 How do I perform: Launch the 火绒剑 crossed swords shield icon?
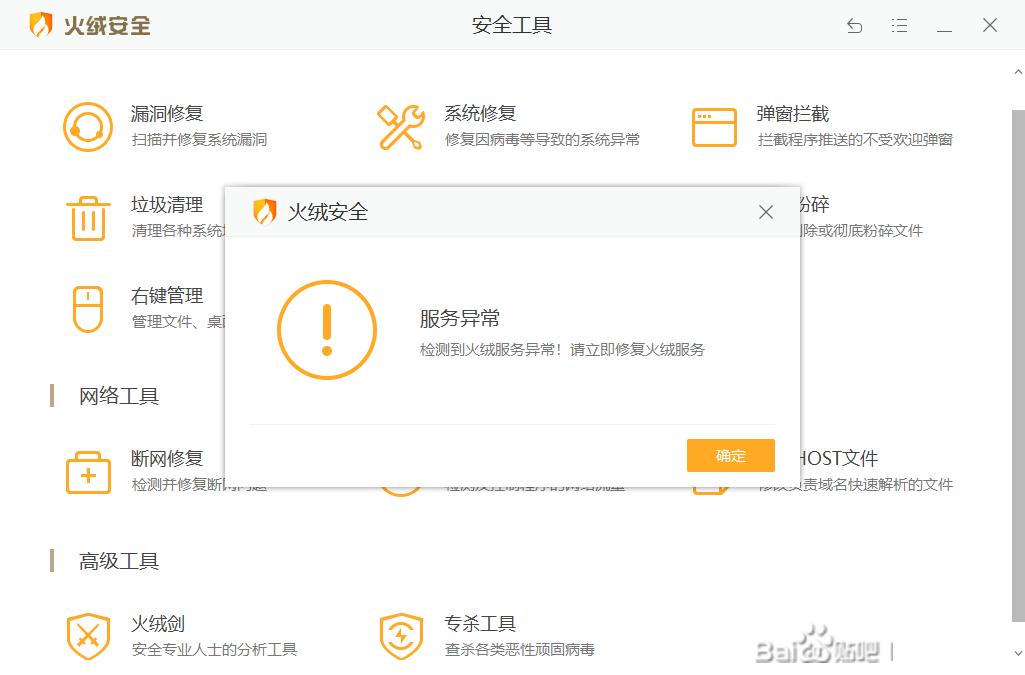pyautogui.click(x=88, y=636)
